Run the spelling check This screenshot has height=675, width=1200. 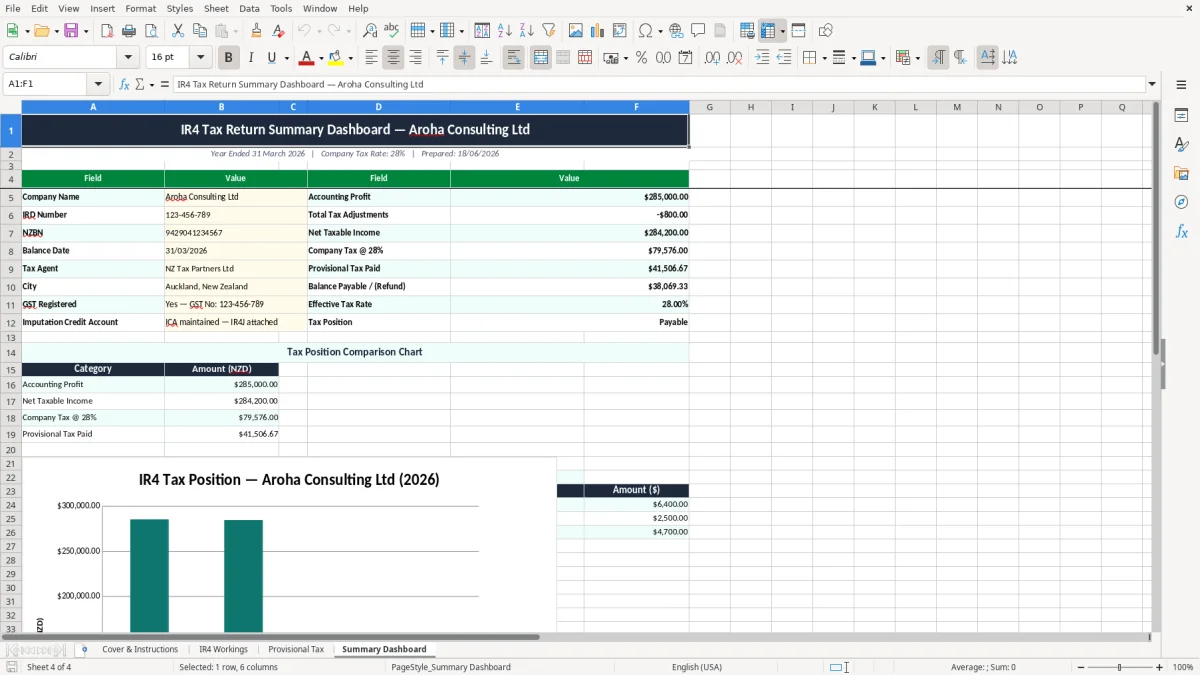392,31
